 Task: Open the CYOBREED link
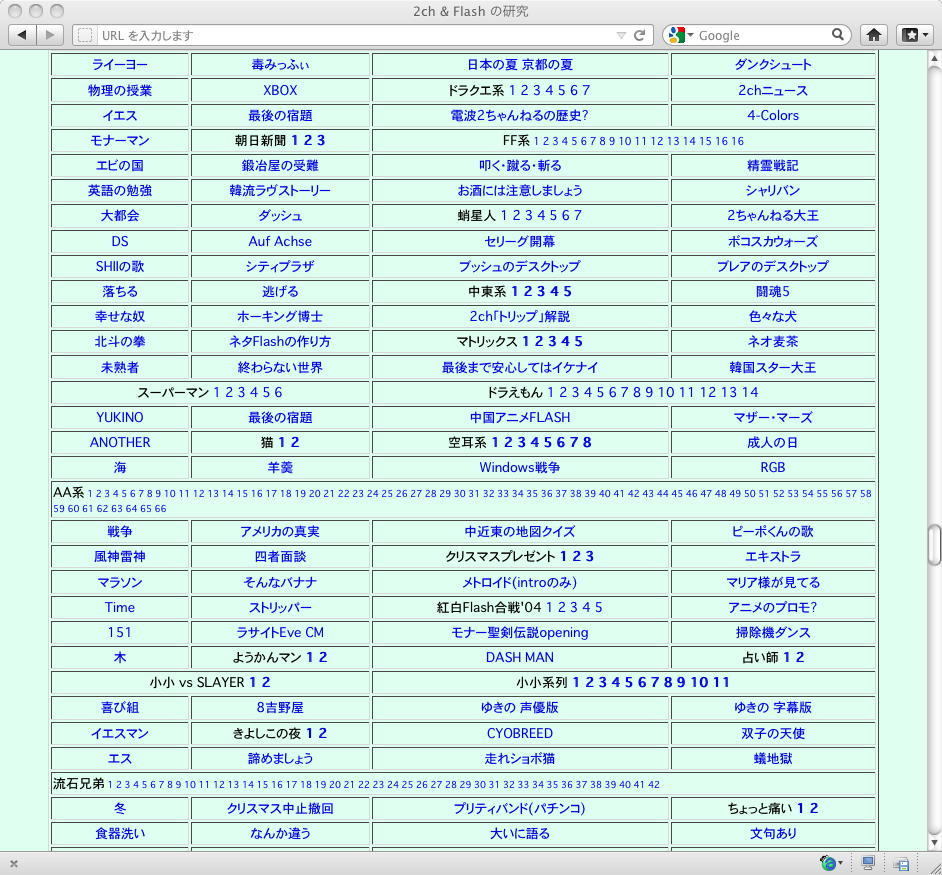click(x=520, y=734)
